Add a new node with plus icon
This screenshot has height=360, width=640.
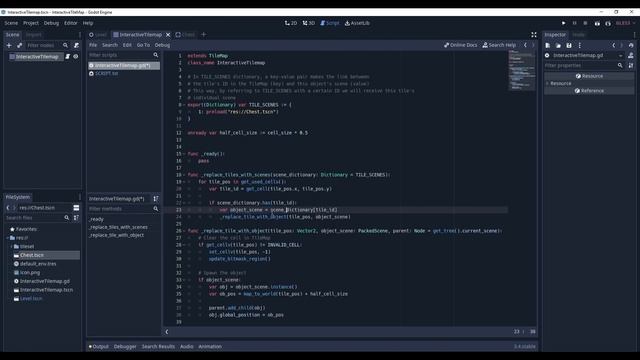[x=9, y=45]
